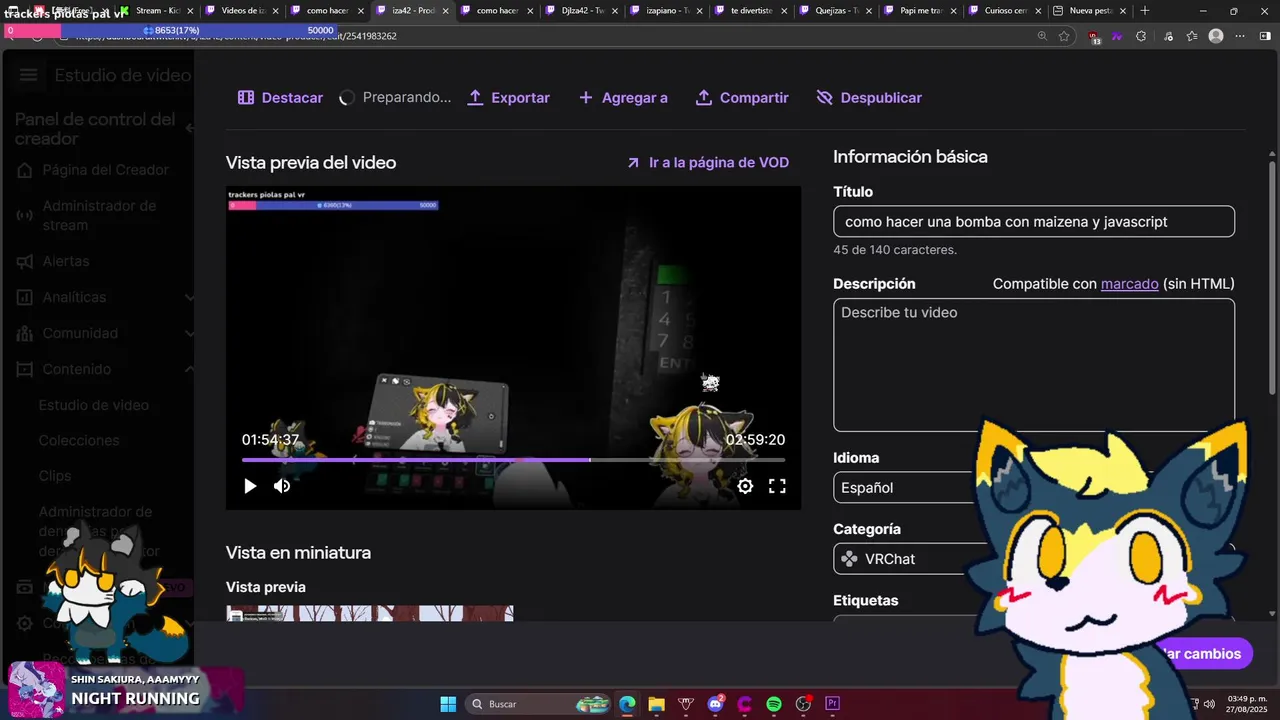Click the Analíticas chart icon
Image resolution: width=1280 pixels, height=720 pixels.
pos(25,297)
